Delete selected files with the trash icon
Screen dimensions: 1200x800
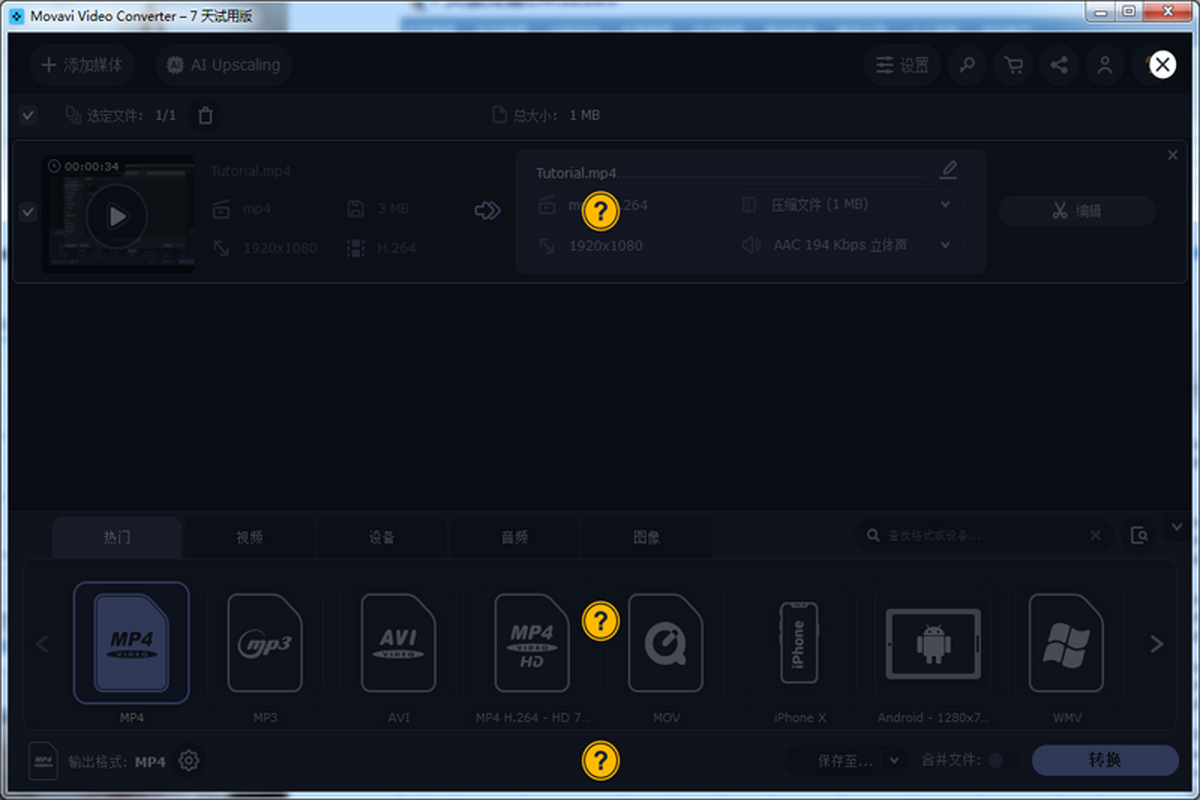tap(206, 115)
